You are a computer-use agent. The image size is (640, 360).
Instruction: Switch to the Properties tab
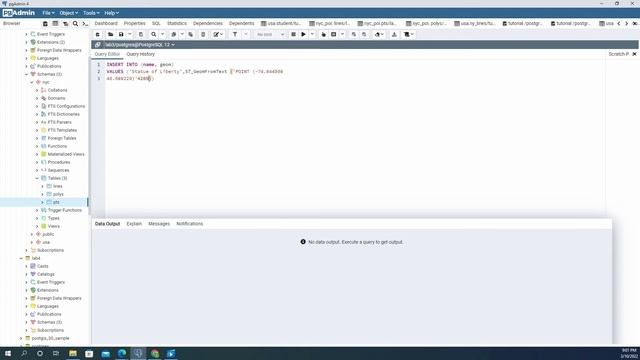pyautogui.click(x=134, y=24)
